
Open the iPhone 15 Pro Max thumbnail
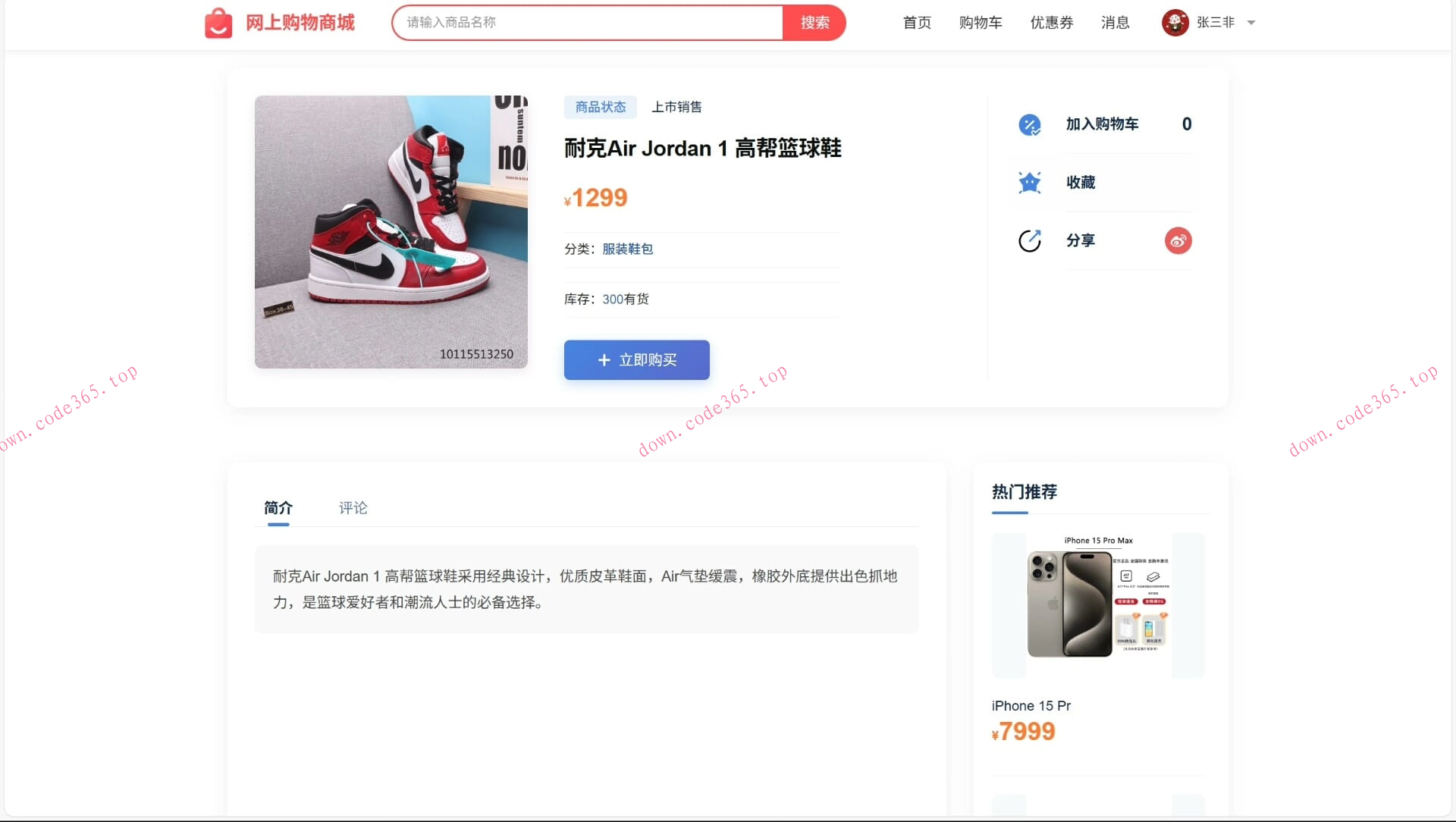[1097, 605]
